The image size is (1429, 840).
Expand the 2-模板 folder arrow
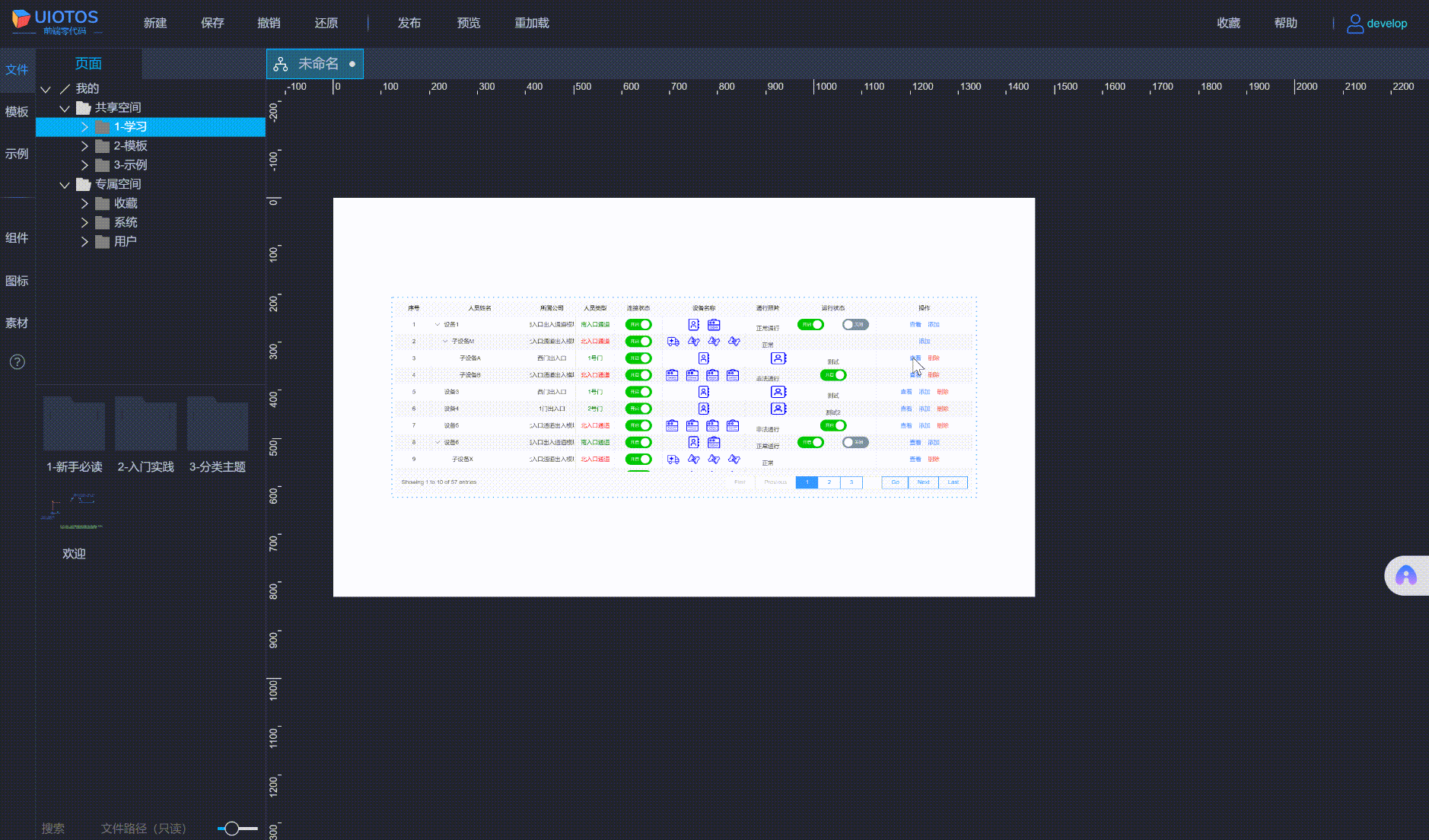(84, 146)
